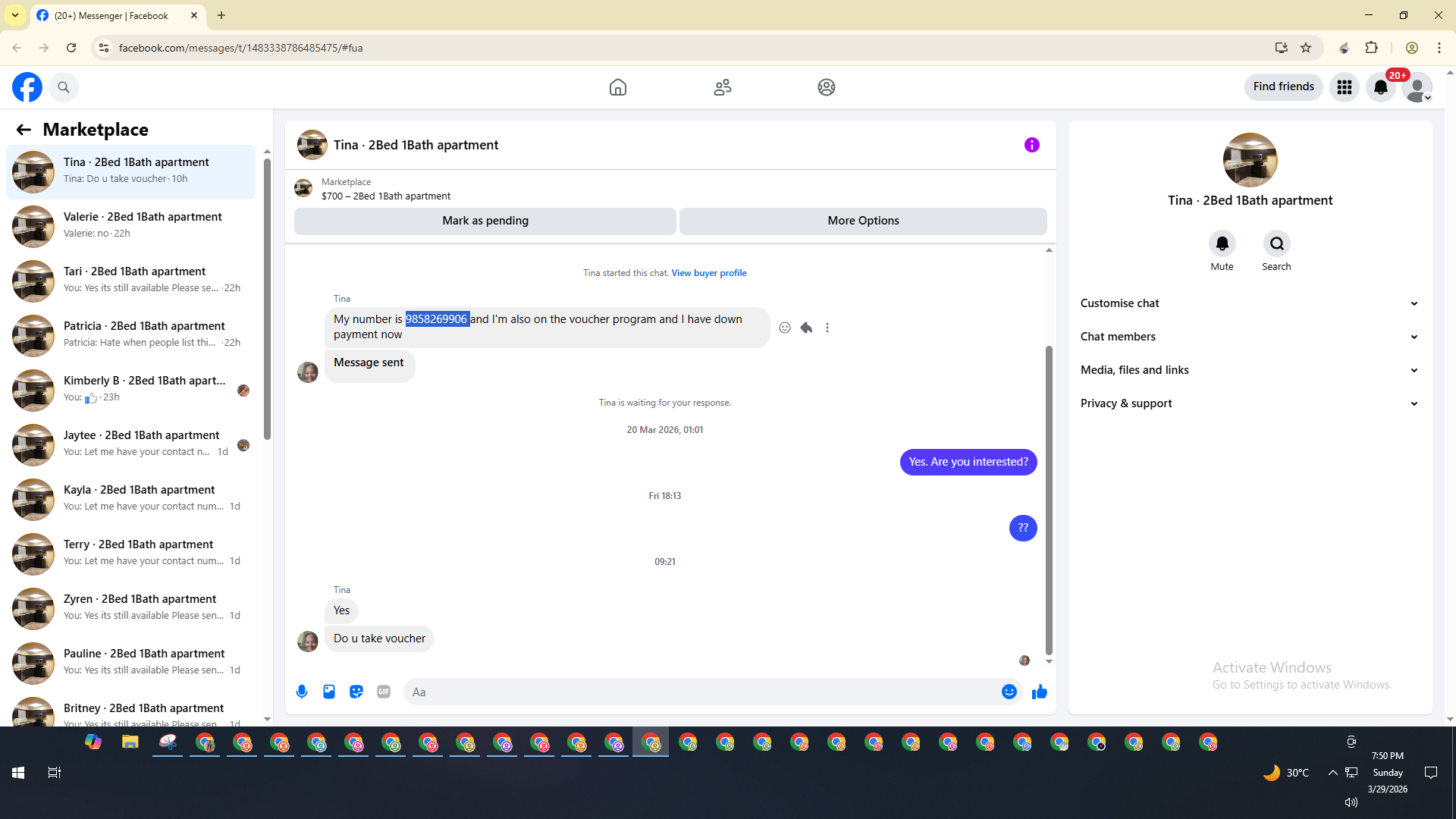Expand the Customise chat section
Viewport: 1456px width, 819px height.
point(1250,303)
